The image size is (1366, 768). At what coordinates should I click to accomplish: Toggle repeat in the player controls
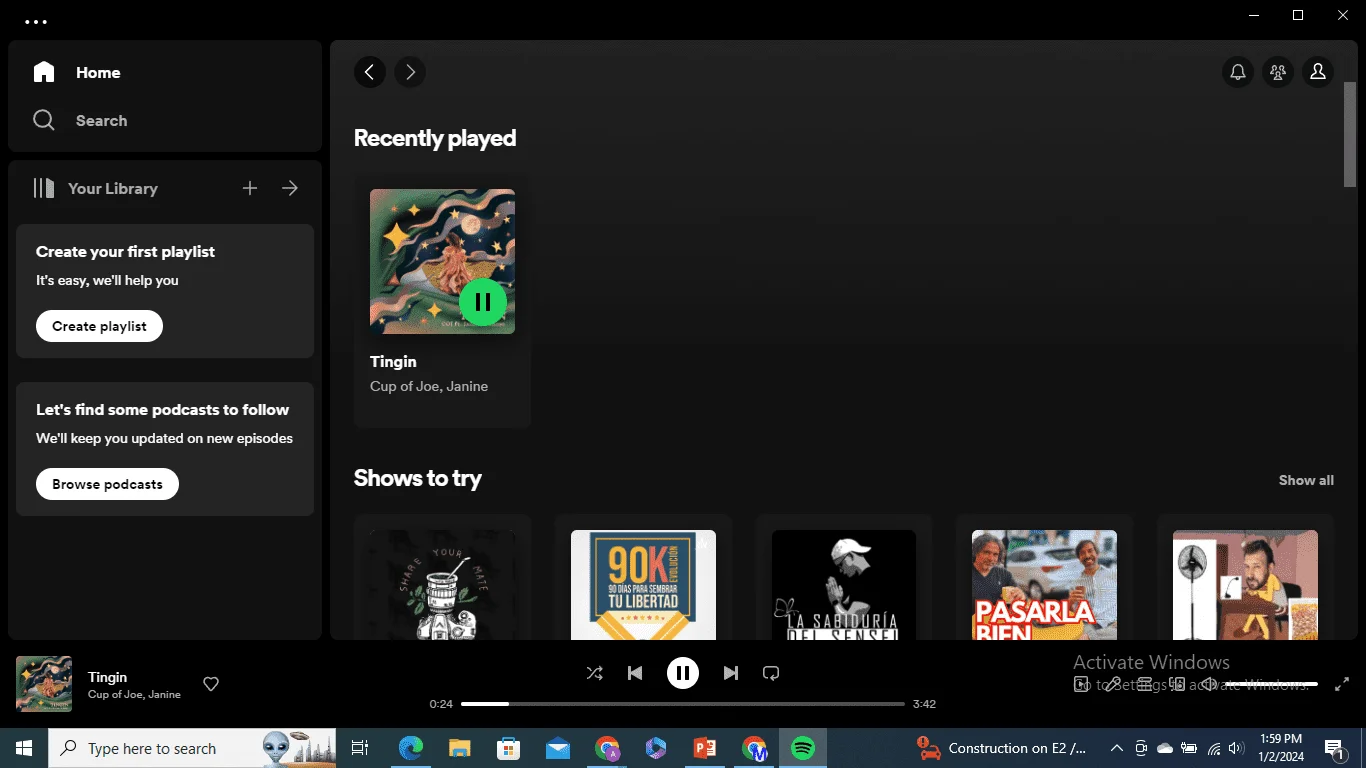coord(771,673)
